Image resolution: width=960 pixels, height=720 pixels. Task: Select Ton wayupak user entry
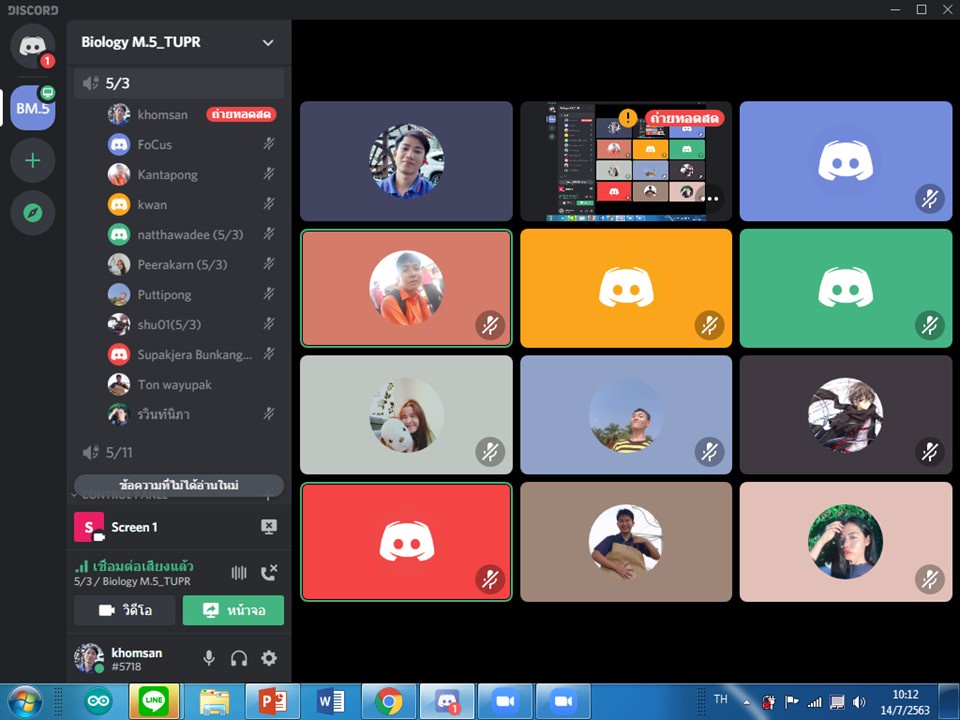192,384
